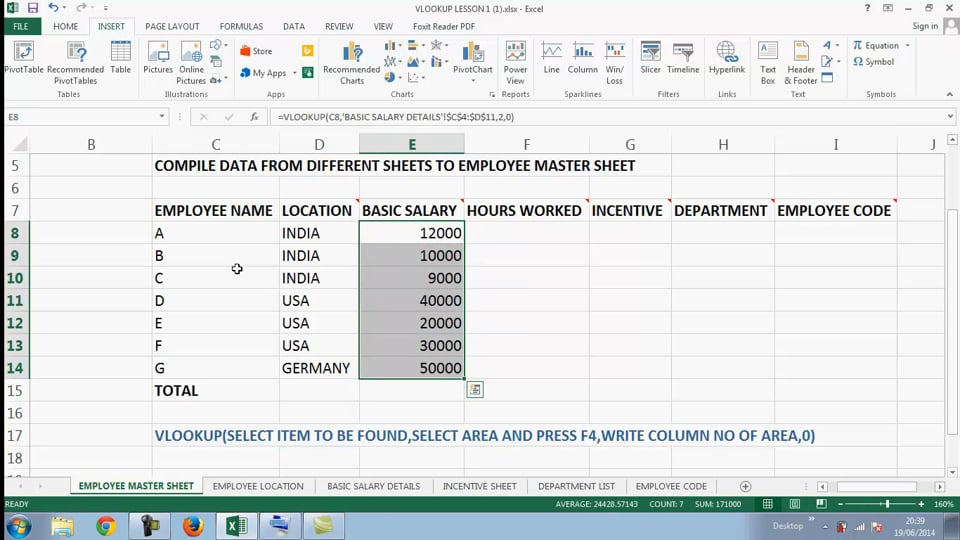Open BASIC SALARY DETAILS sheet
Image resolution: width=960 pixels, height=540 pixels.
point(373,486)
